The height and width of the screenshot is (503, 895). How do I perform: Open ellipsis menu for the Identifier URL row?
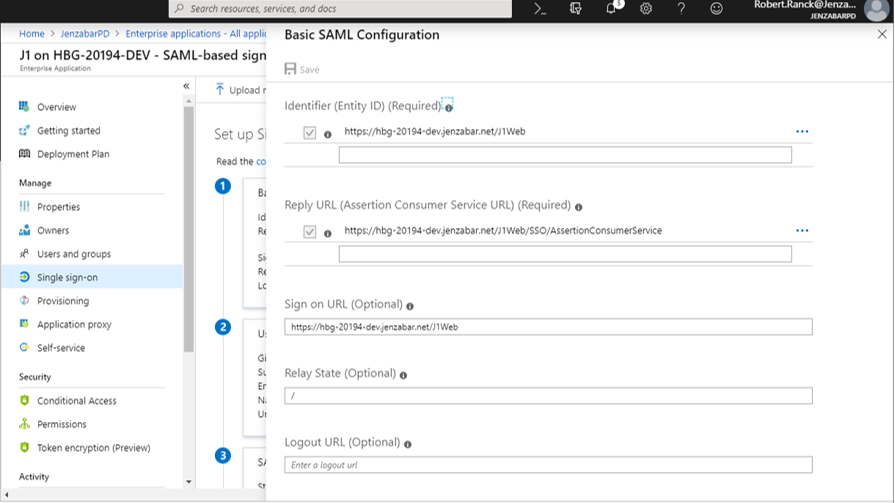pyautogui.click(x=802, y=132)
